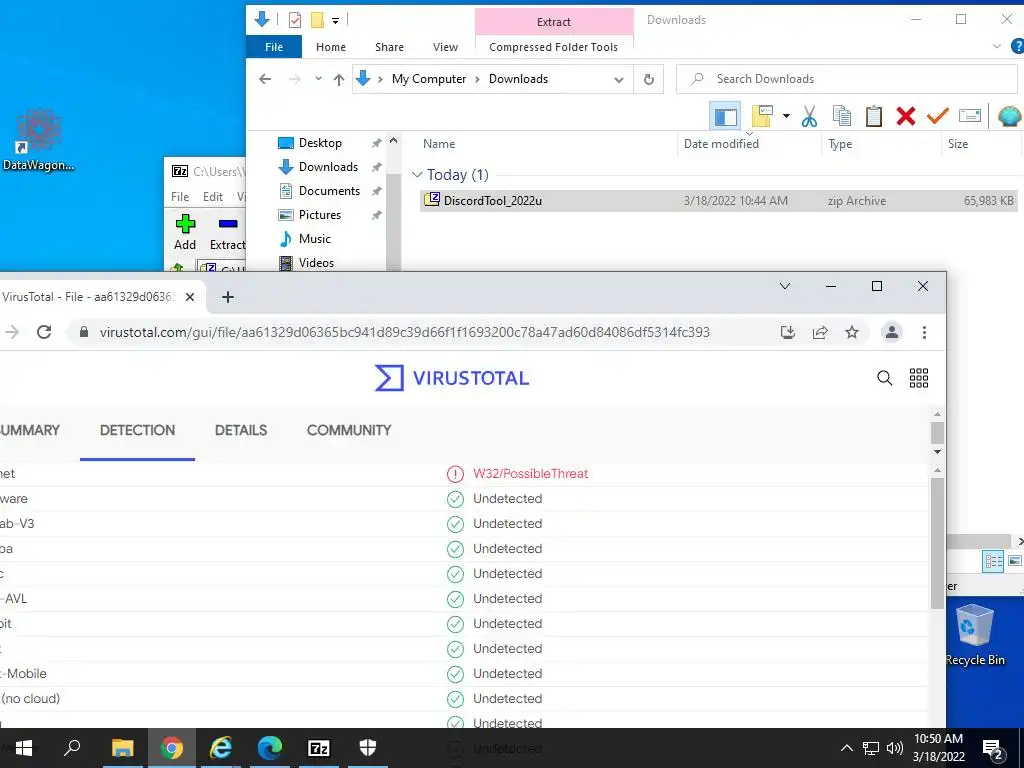Open the View tab in Explorer ribbon
Viewport: 1024px width, 768px height.
(x=445, y=47)
